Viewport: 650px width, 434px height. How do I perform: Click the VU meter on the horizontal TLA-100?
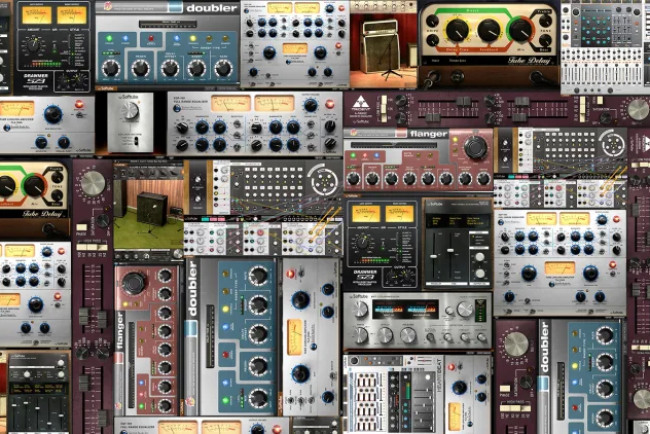[x=17, y=109]
